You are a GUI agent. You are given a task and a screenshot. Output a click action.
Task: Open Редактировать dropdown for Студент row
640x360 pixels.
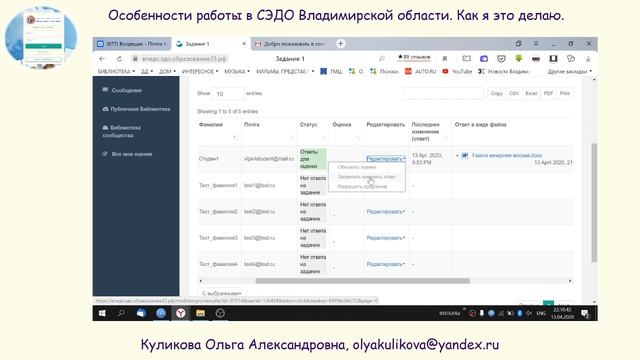pyautogui.click(x=386, y=158)
